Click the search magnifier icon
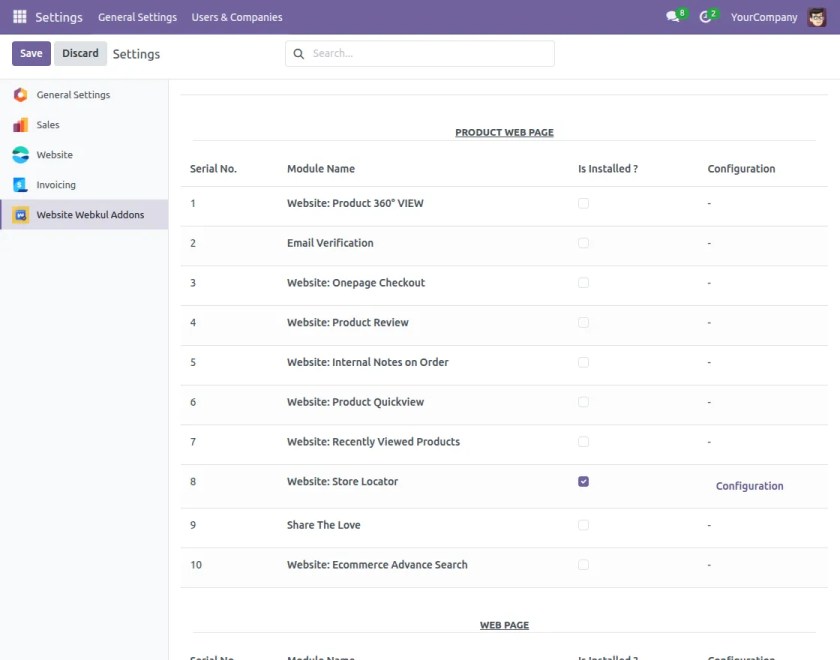The width and height of the screenshot is (840, 660). click(x=298, y=53)
